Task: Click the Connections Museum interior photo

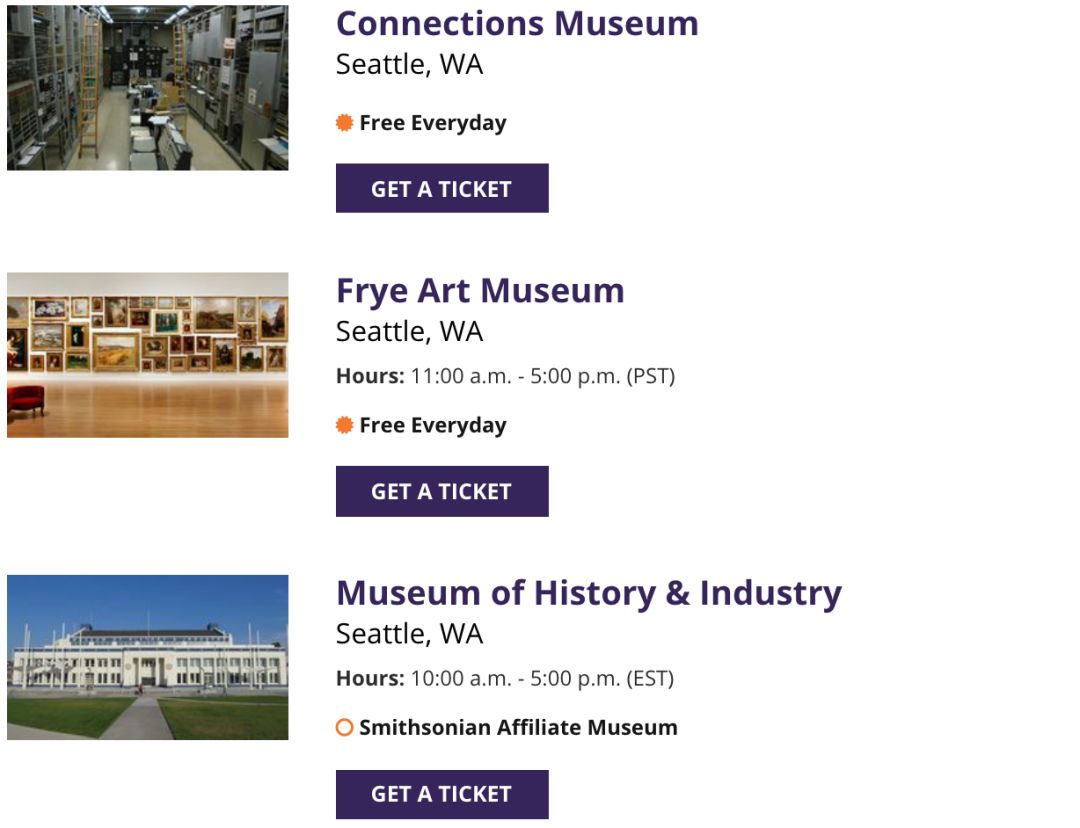Action: [x=147, y=87]
